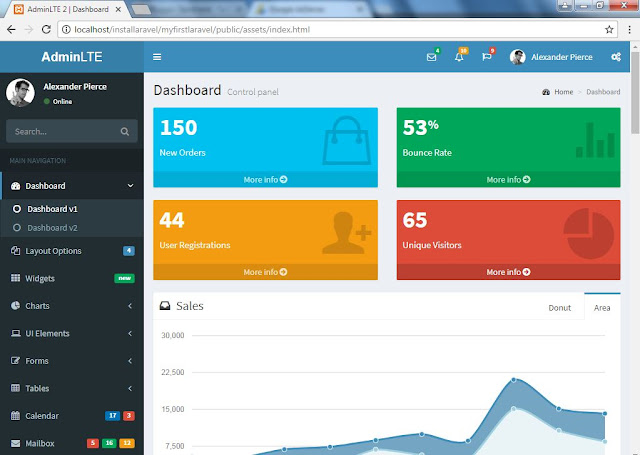Click the Tables grid icon in sidebar
This screenshot has width=640, height=455.
click(16, 388)
